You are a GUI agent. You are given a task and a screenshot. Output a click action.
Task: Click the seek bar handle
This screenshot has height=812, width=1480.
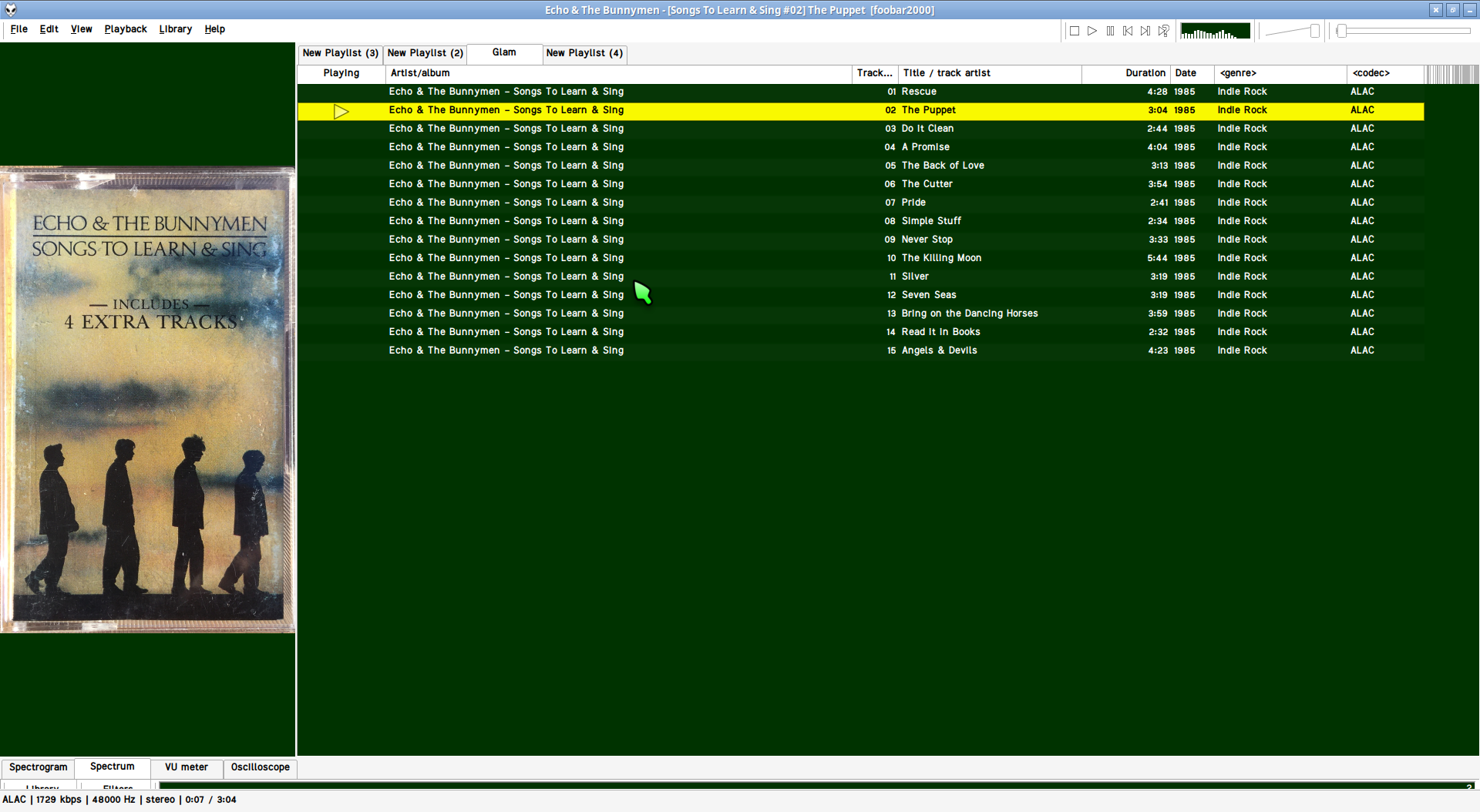tap(1342, 31)
